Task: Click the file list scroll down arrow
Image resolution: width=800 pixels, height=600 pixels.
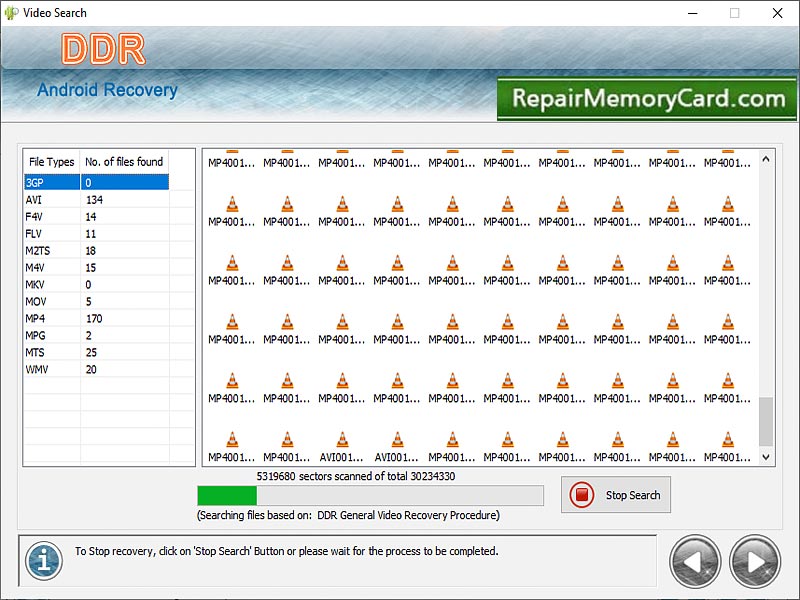Action: 766,457
